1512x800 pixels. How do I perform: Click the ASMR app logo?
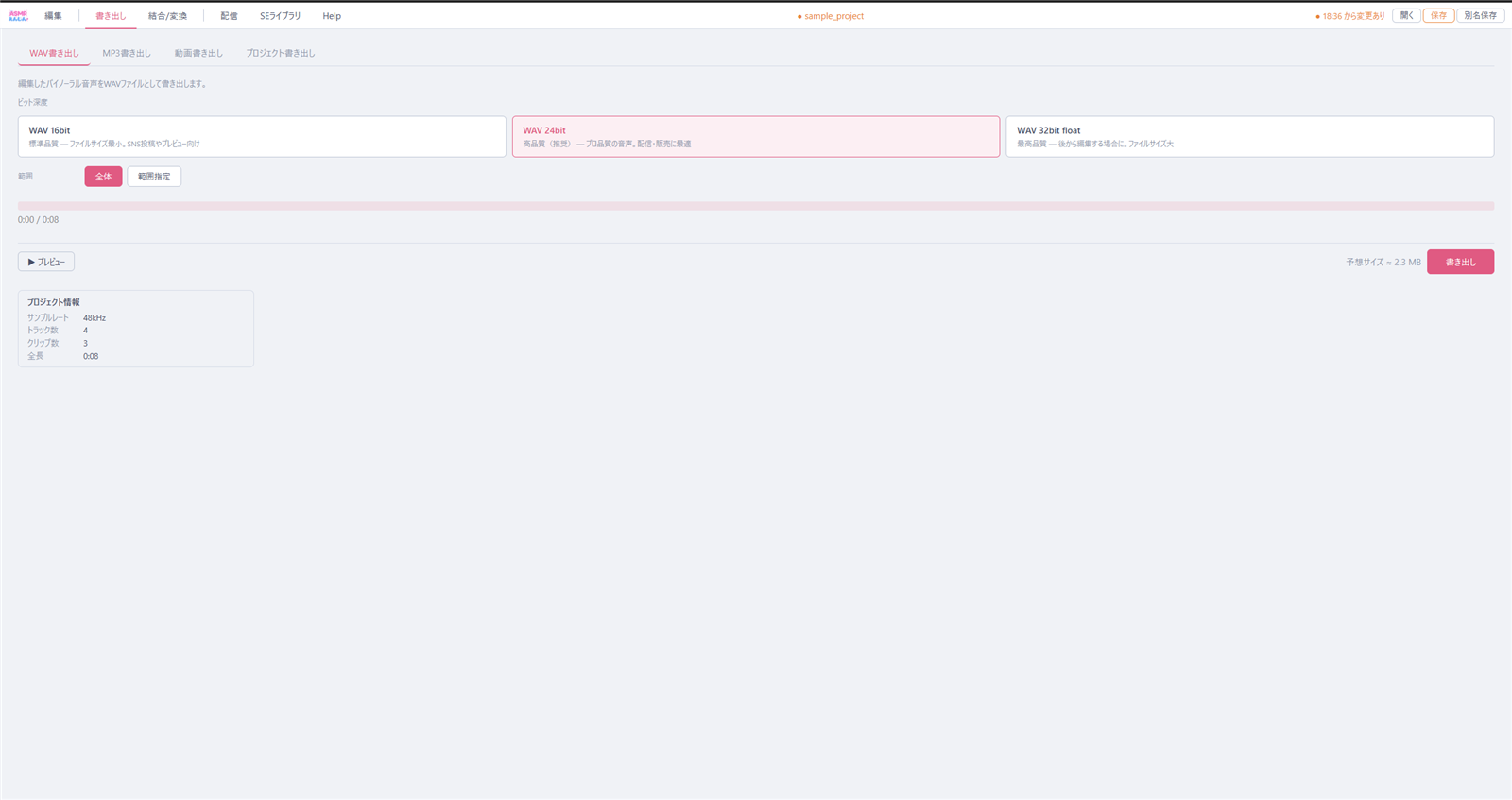point(18,15)
